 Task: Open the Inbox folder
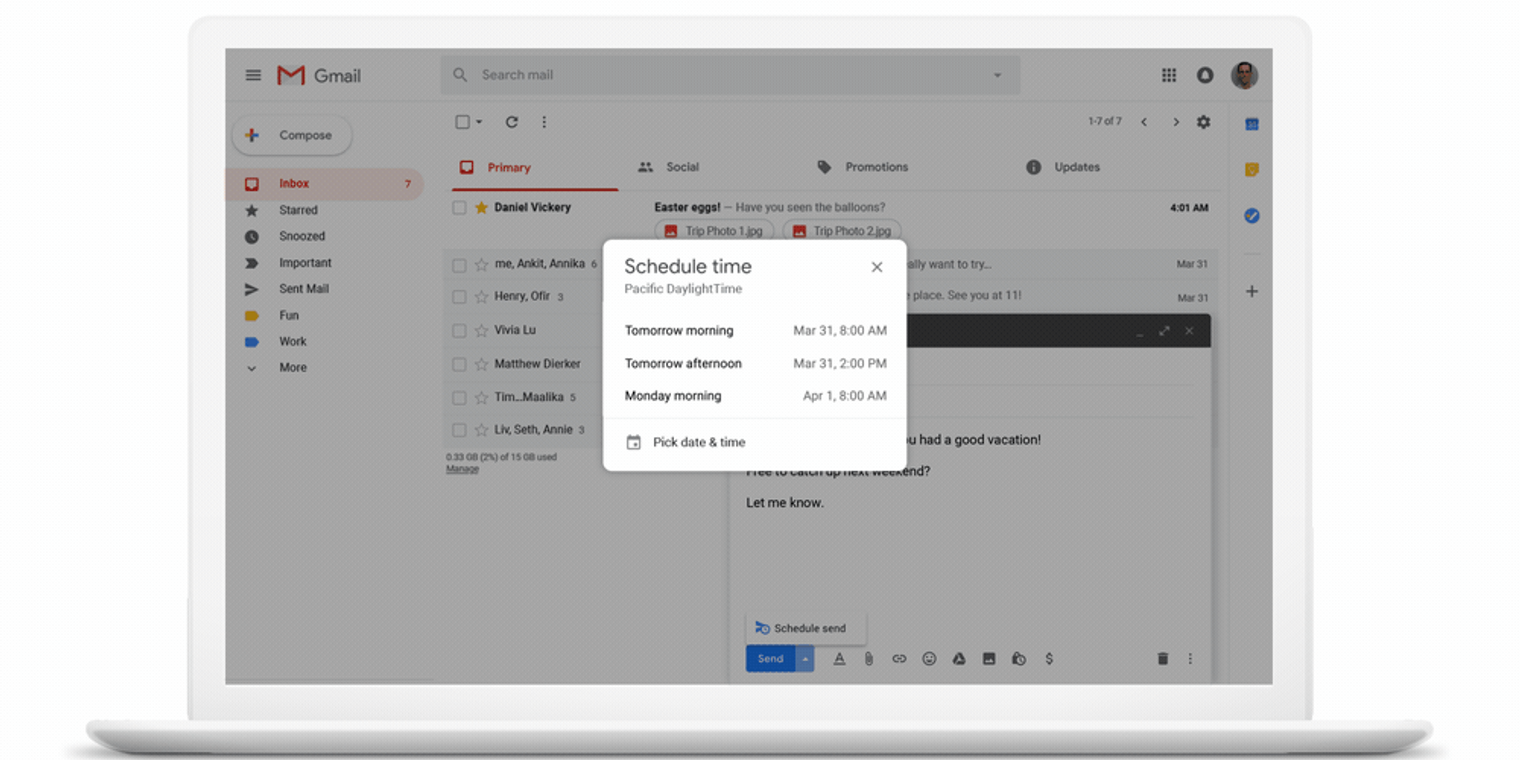[325, 184]
